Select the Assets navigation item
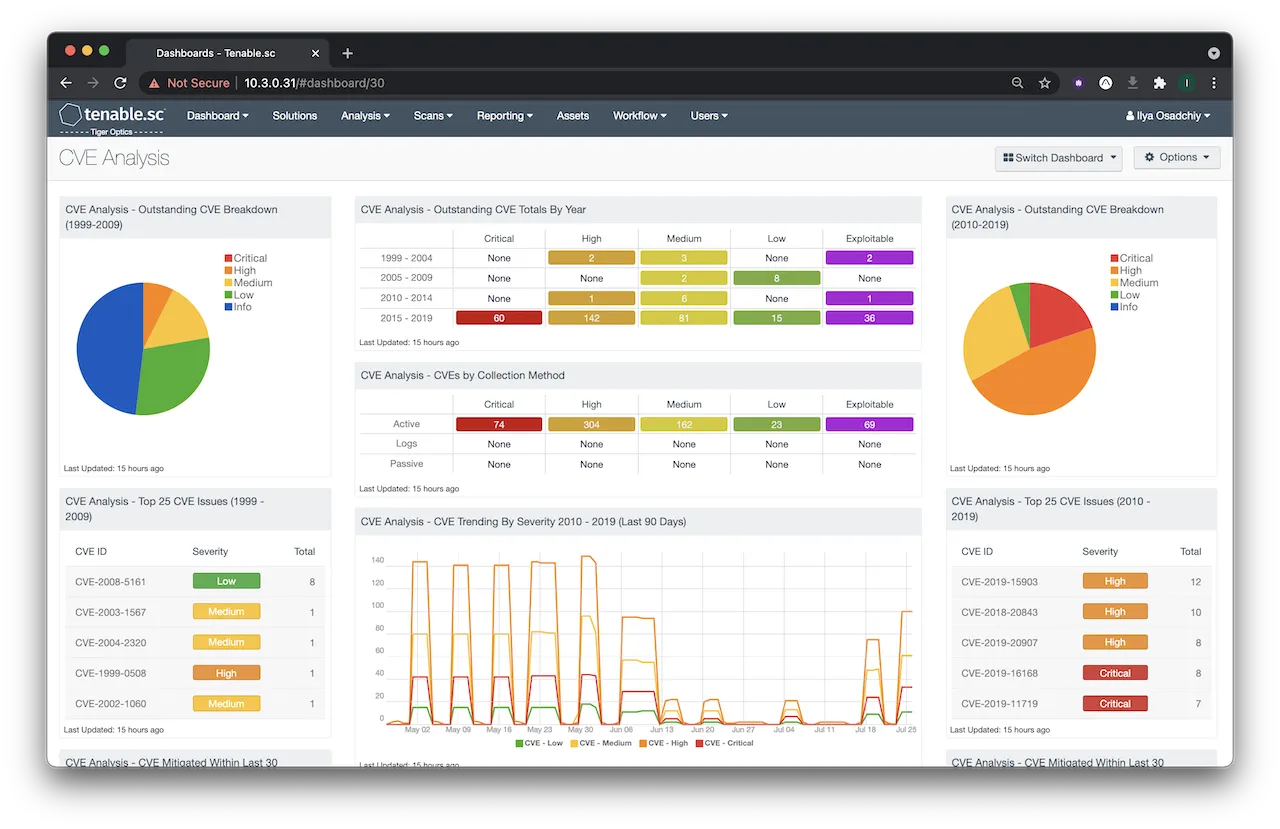Image resolution: width=1280 pixels, height=829 pixels. 572,115
